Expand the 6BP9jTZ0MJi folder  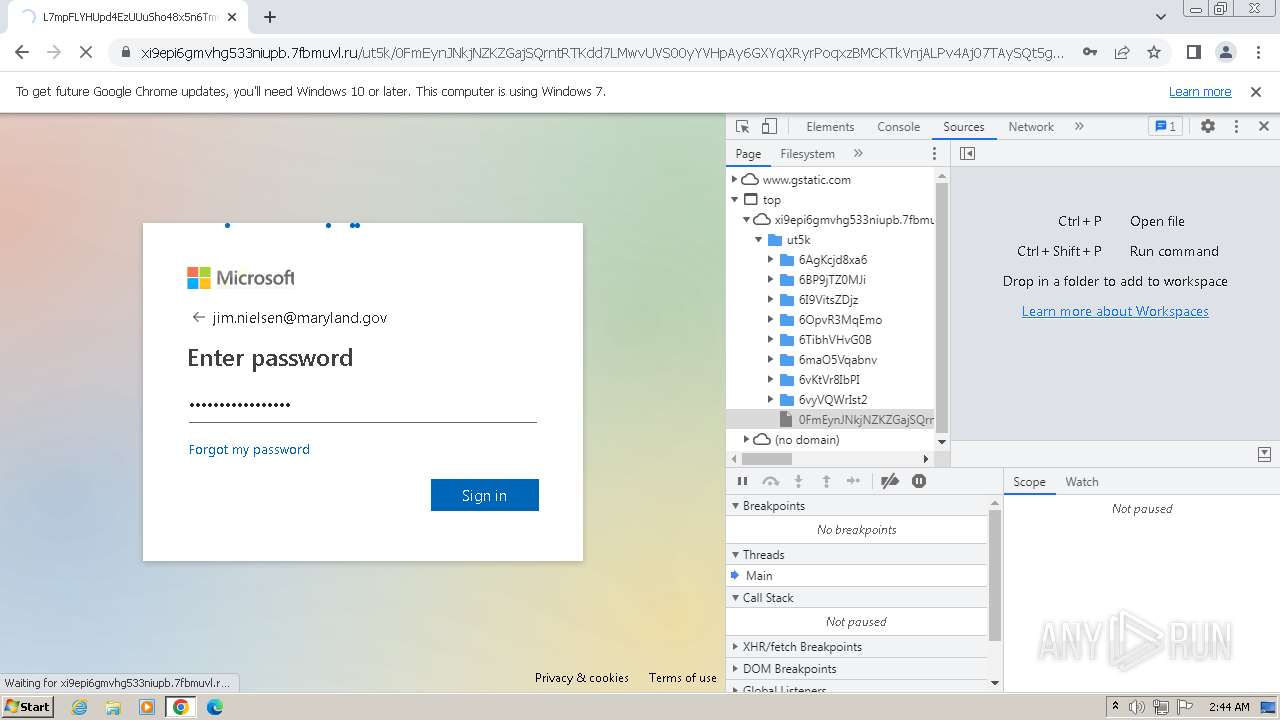click(x=771, y=280)
